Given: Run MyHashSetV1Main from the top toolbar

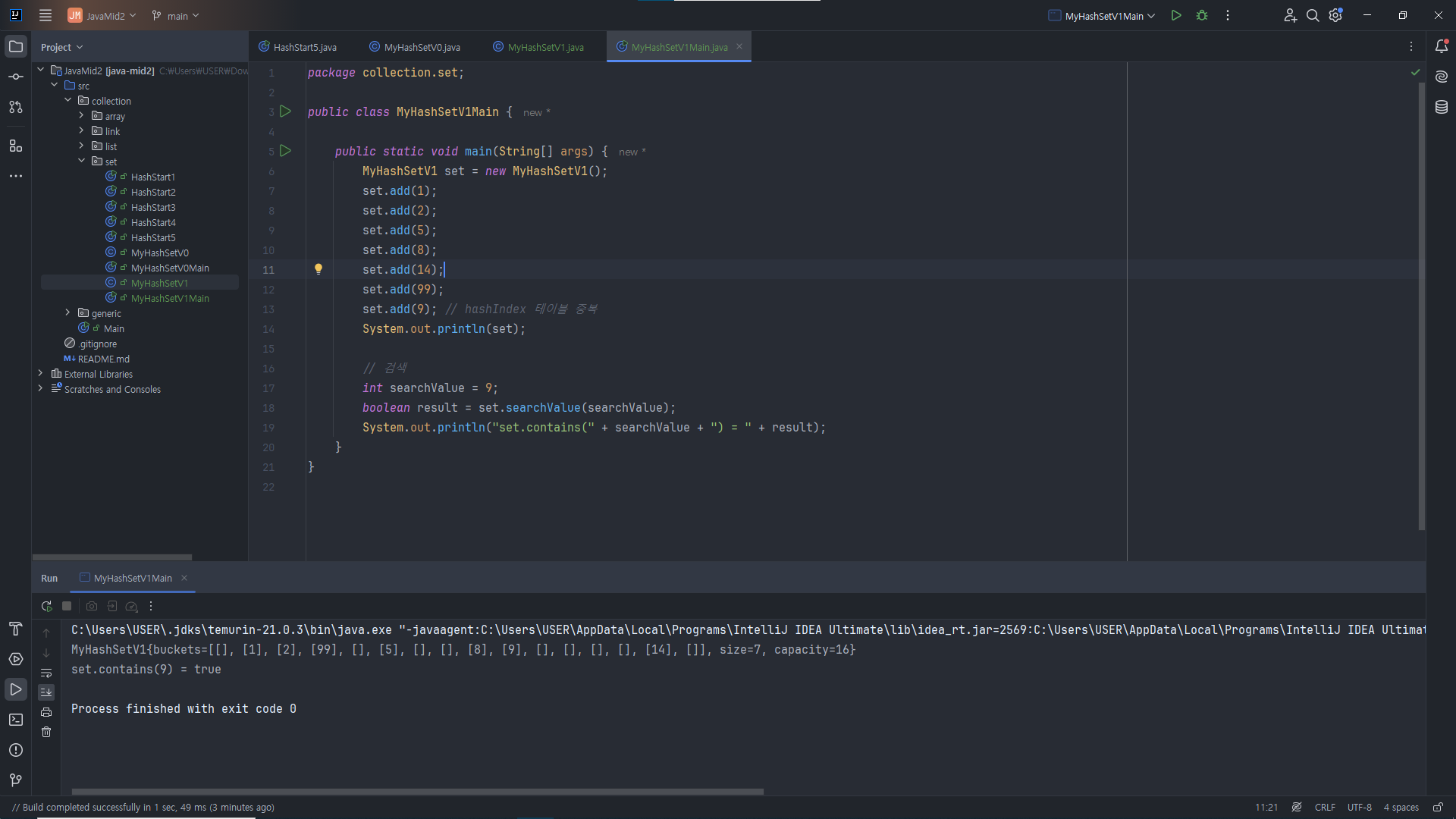Looking at the screenshot, I should [x=1176, y=15].
